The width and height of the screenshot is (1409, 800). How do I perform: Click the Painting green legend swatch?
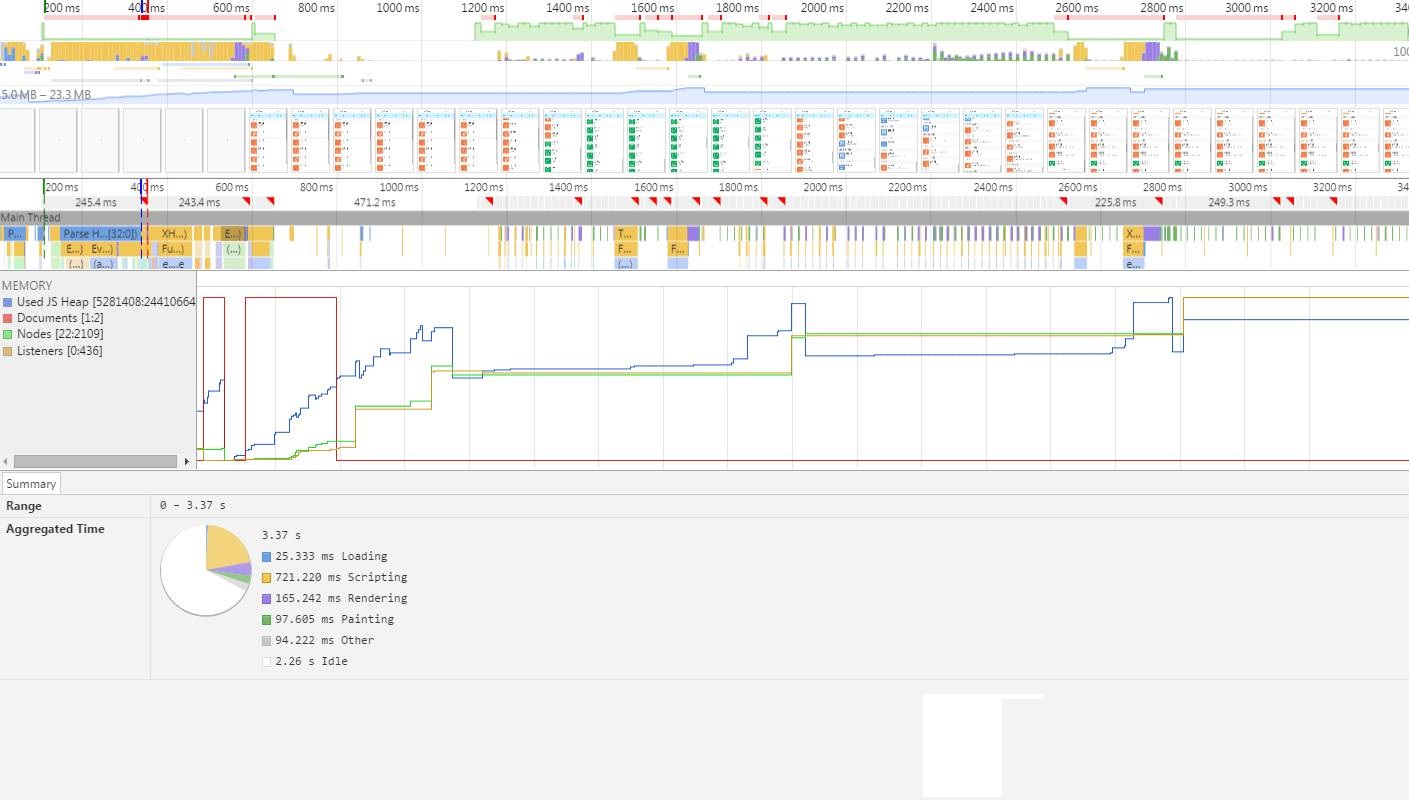[x=267, y=620]
